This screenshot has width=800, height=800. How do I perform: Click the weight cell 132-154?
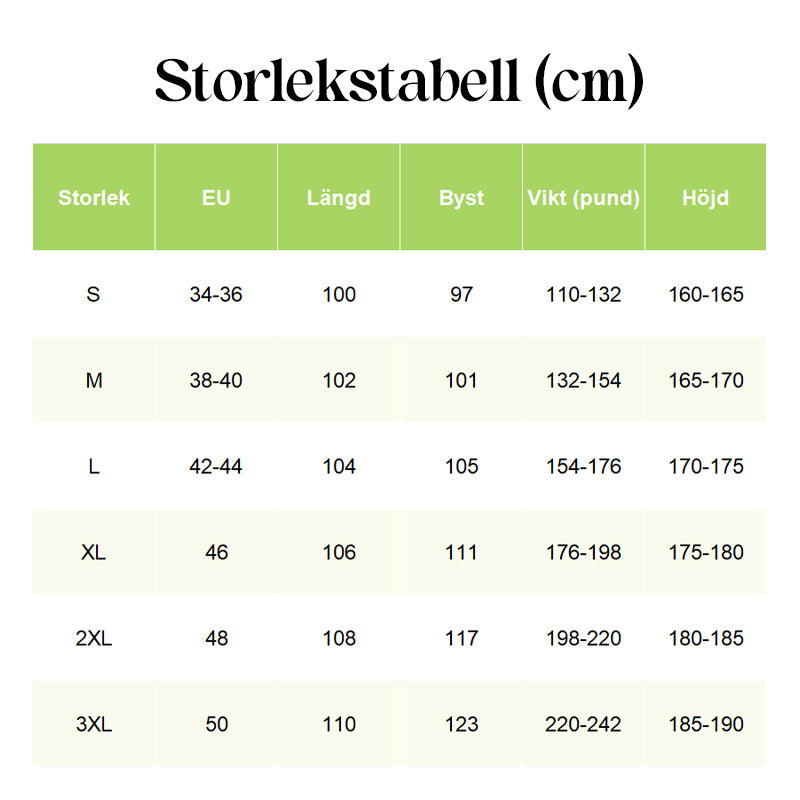[584, 380]
